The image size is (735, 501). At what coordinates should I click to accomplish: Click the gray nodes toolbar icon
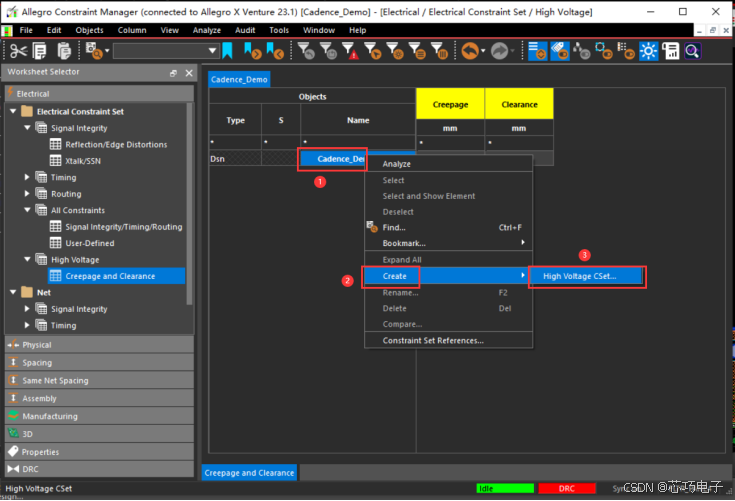coord(582,51)
